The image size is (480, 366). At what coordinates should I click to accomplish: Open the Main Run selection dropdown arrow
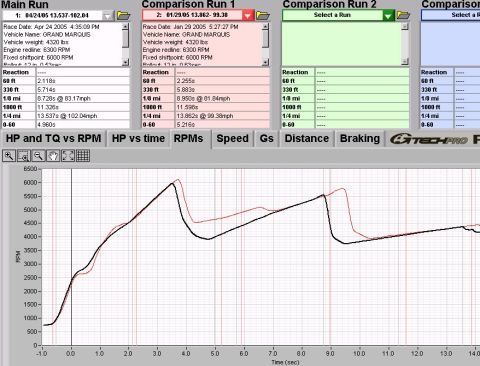(108, 16)
